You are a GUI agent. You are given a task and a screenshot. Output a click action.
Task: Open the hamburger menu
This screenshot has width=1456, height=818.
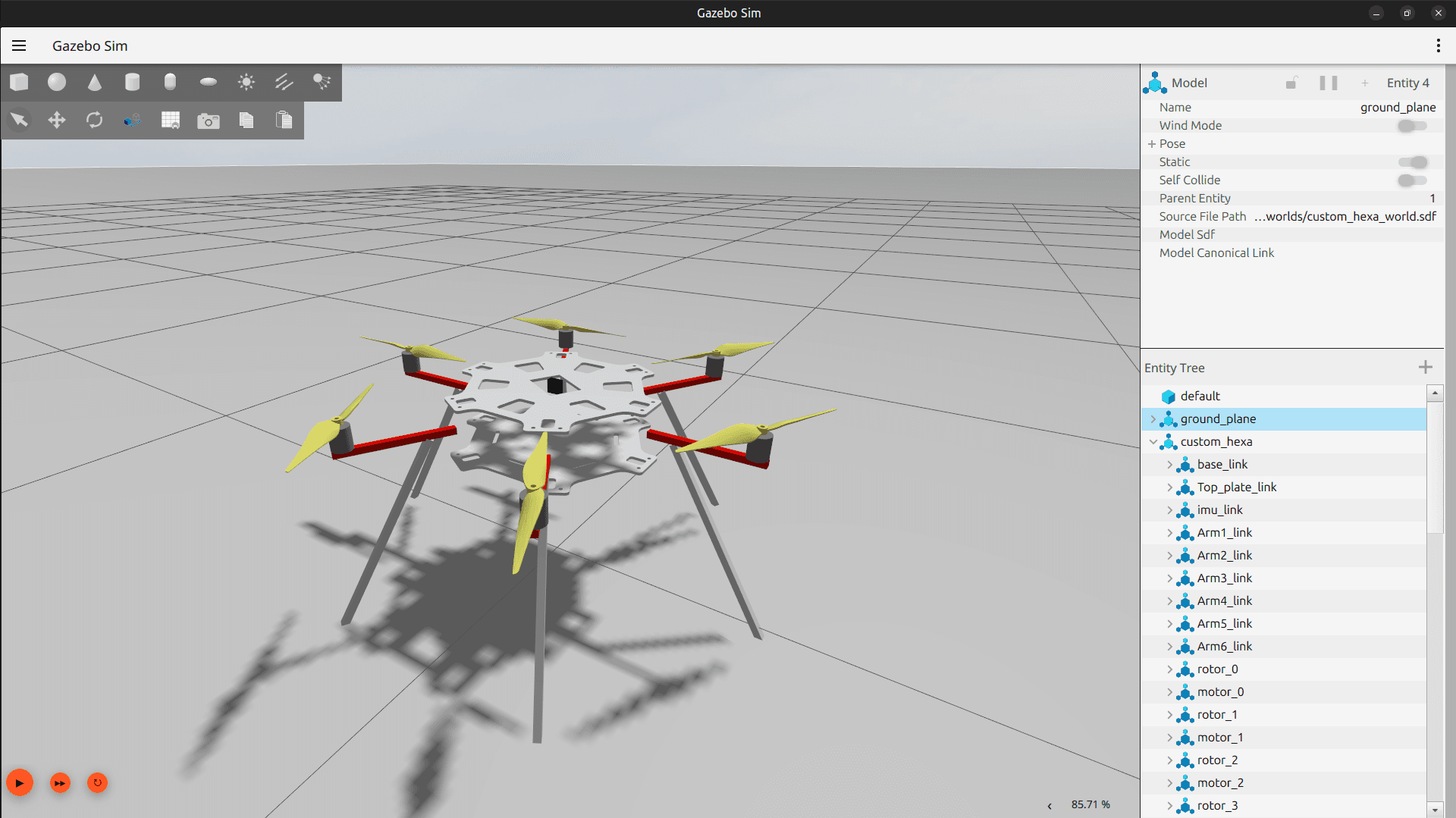point(19,46)
